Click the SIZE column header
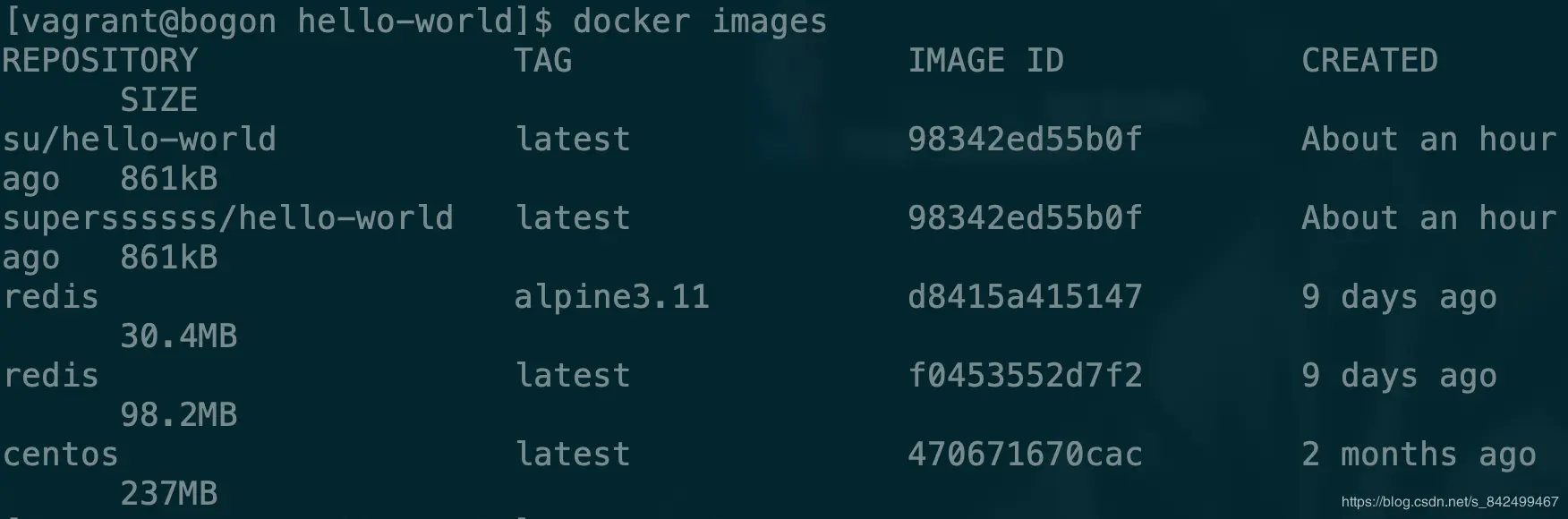 pos(158,99)
